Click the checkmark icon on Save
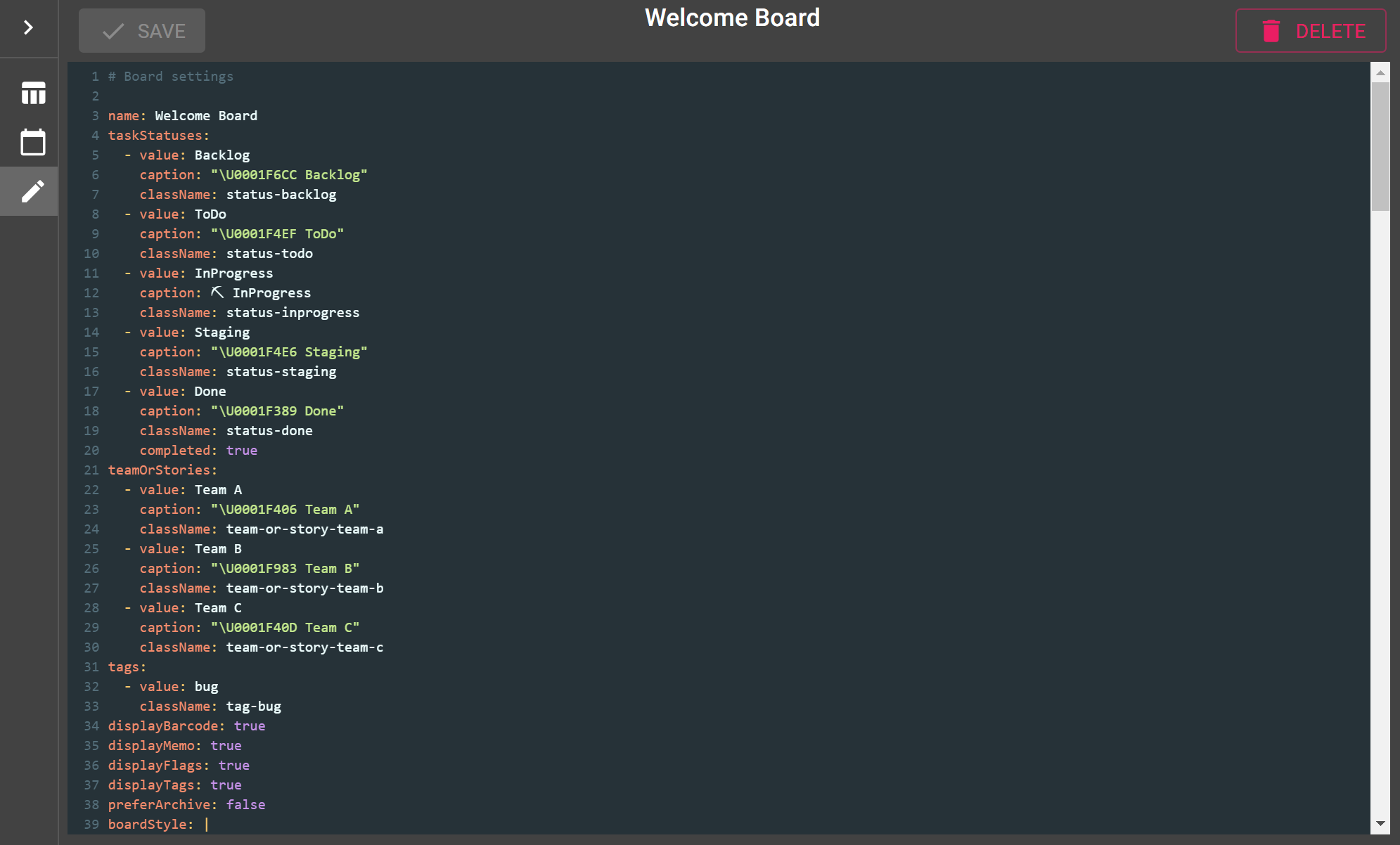The height and width of the screenshot is (845, 1400). (x=113, y=31)
